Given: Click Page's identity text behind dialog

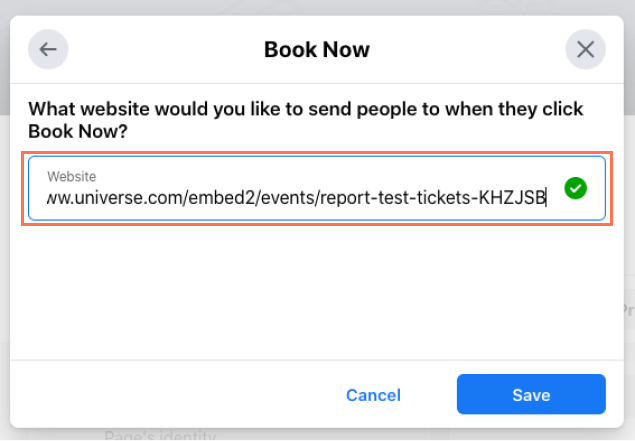Looking at the screenshot, I should coord(160,435).
